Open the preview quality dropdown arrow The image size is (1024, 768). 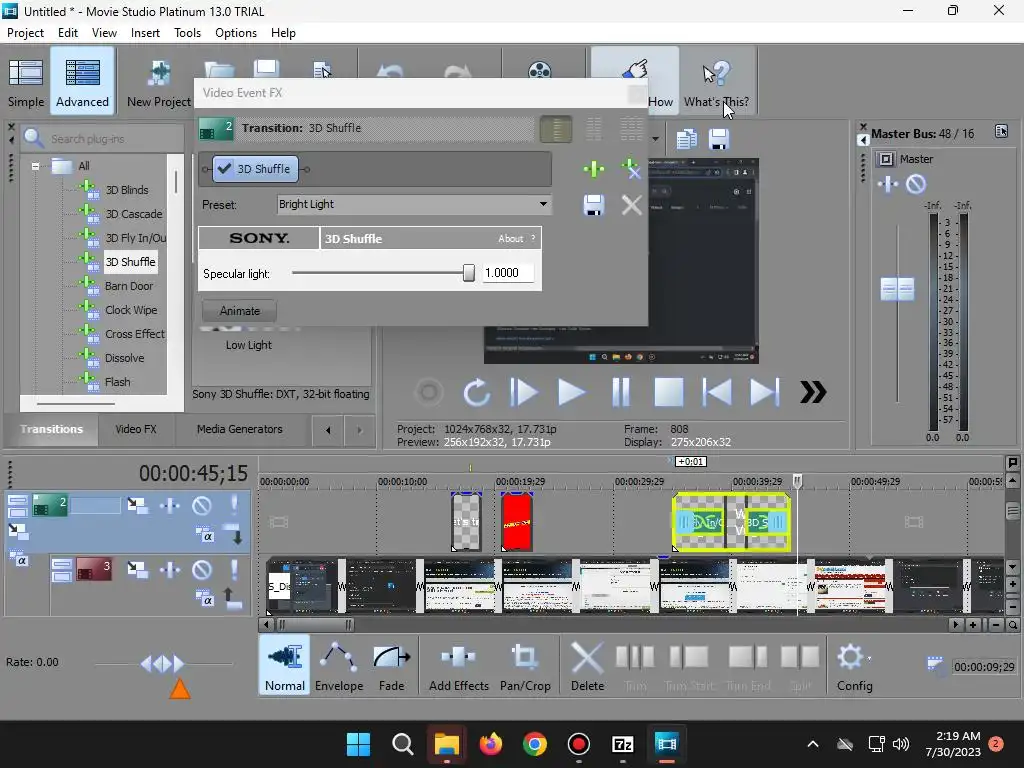[655, 138]
